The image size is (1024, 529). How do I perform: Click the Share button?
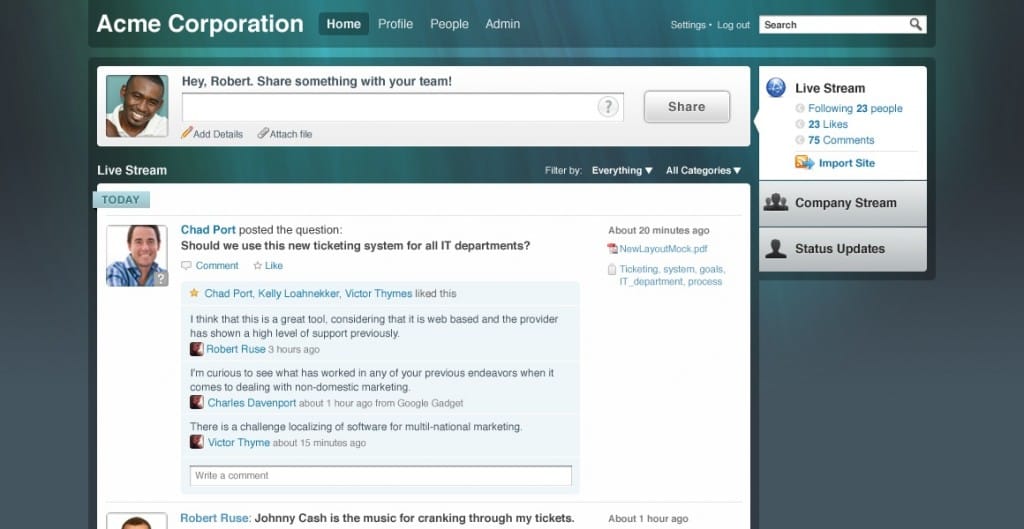[x=686, y=106]
